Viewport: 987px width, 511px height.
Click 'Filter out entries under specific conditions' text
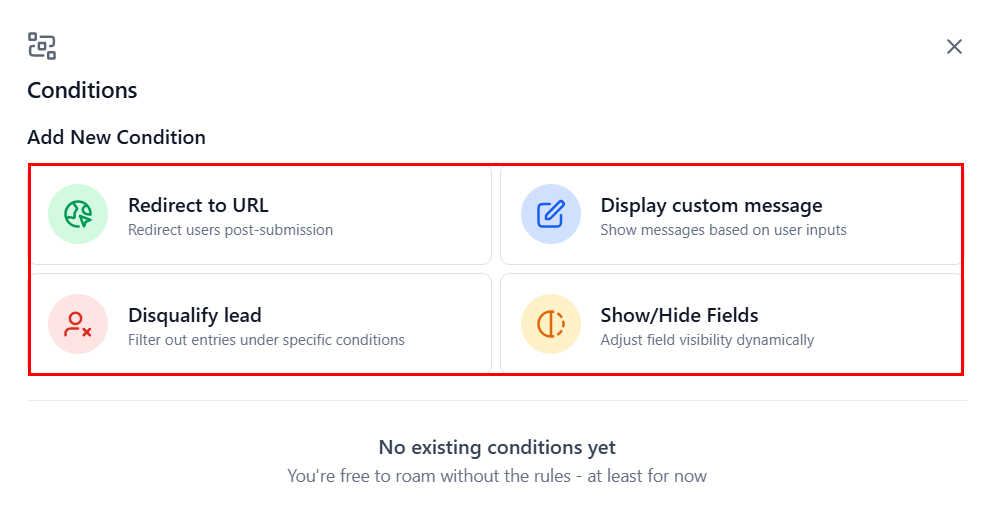[266, 340]
